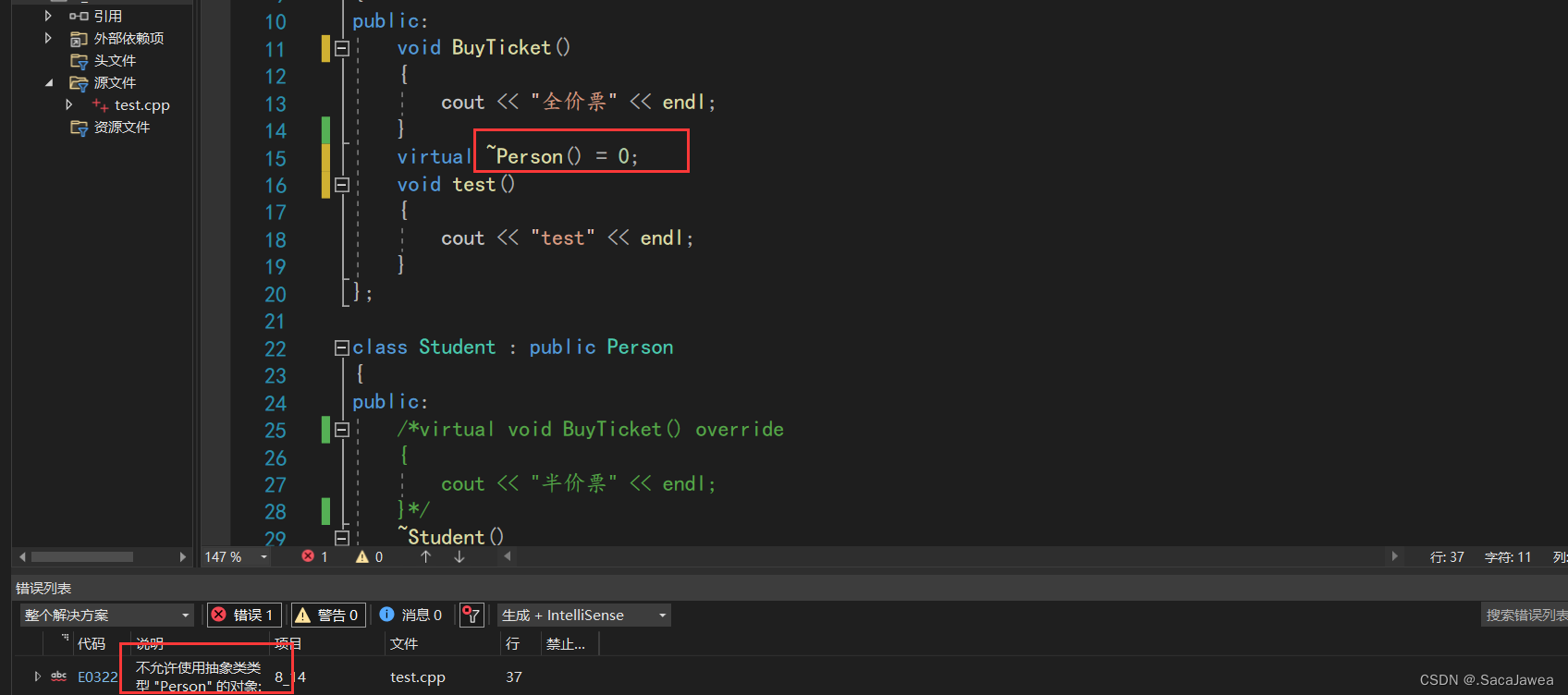Open the E0322 error code link
Screen dimensions: 1568x695
click(x=98, y=677)
